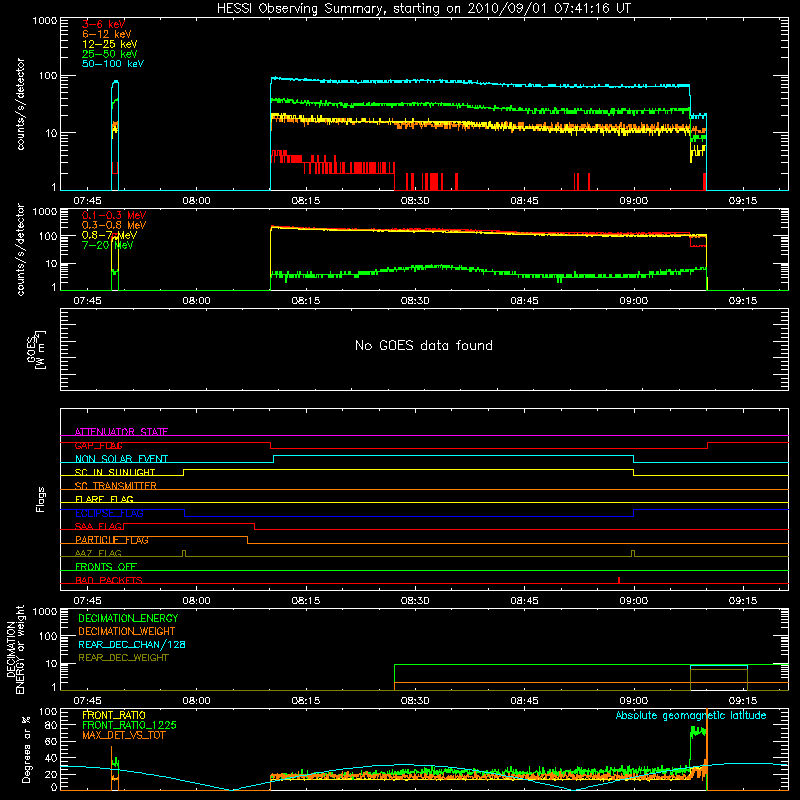The height and width of the screenshot is (800, 800).
Task: Select the Flags axis label
Action: [x=40, y=499]
